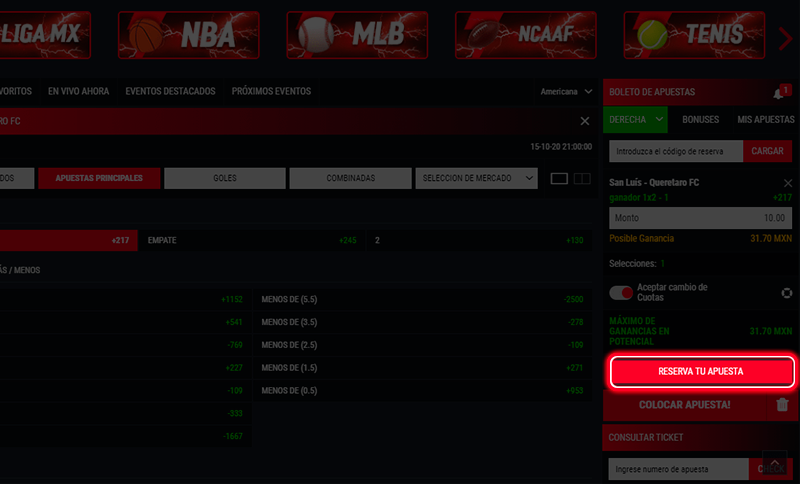Click COLOCAR APUESTA! button

(x=685, y=405)
